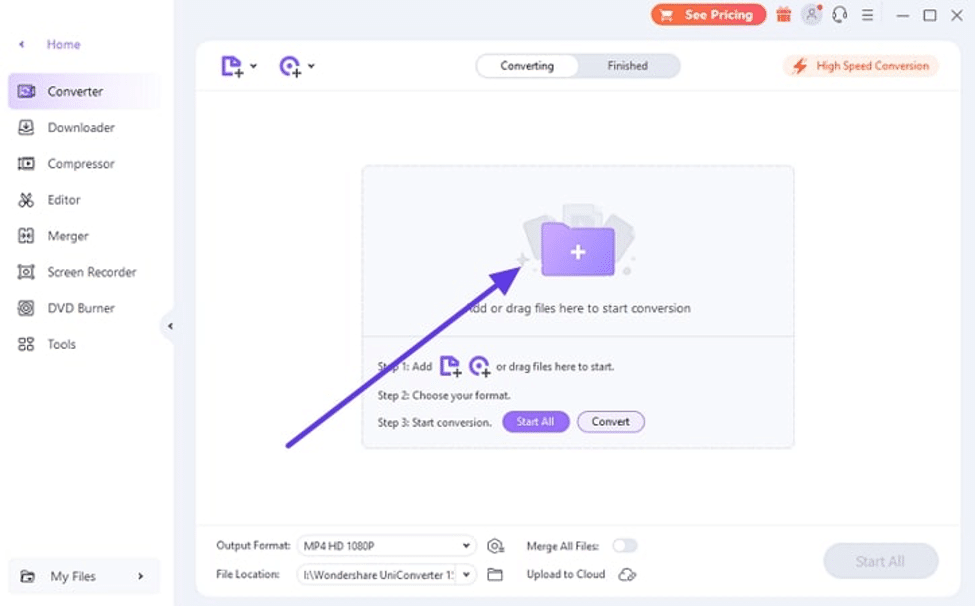Screen dimensions: 977x606
Task: Click the See Pricing button
Action: coord(708,15)
